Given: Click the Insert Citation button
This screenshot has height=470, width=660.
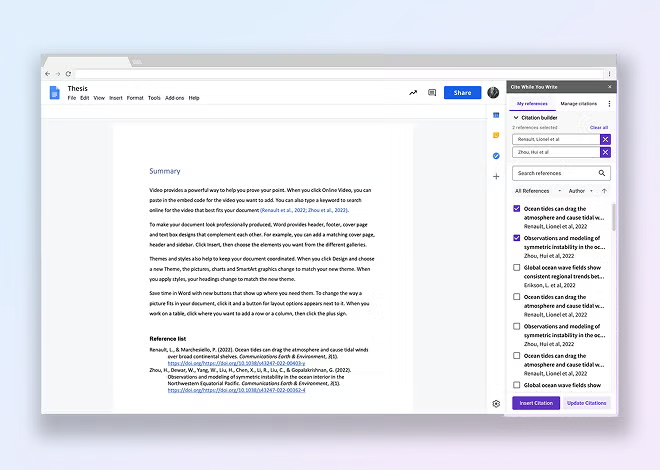Looking at the screenshot, I should pyautogui.click(x=535, y=403).
